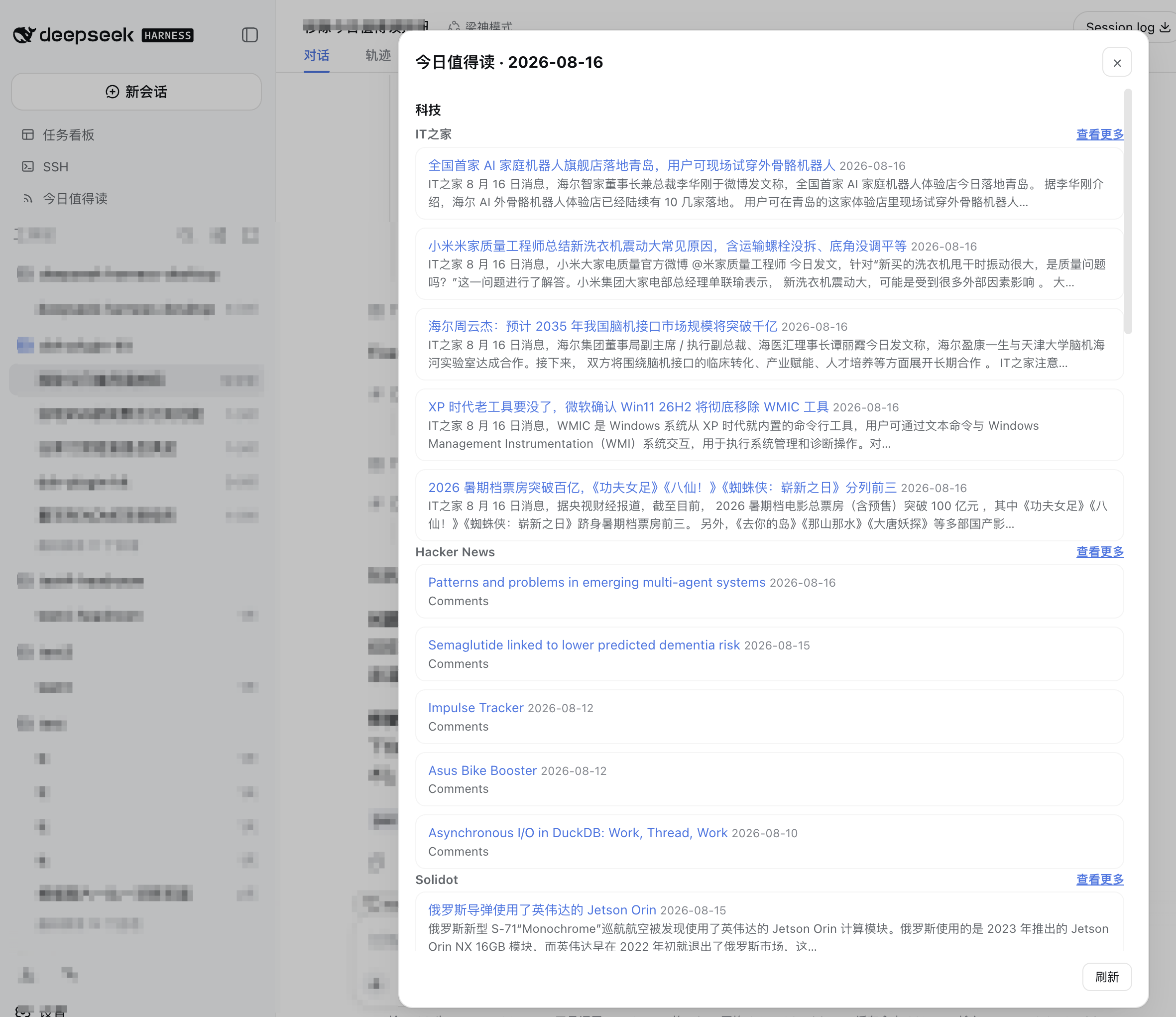The image size is (1176, 1017).
Task: Open 今日值得读 in sidebar
Action: (x=75, y=198)
